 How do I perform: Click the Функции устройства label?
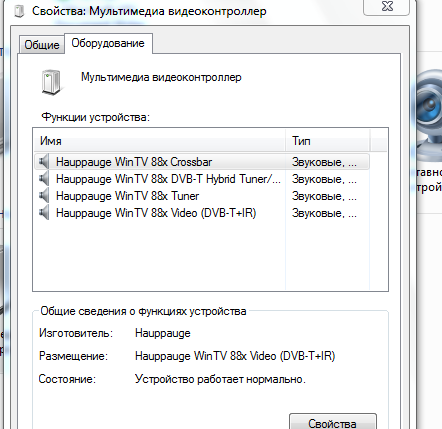(96, 117)
